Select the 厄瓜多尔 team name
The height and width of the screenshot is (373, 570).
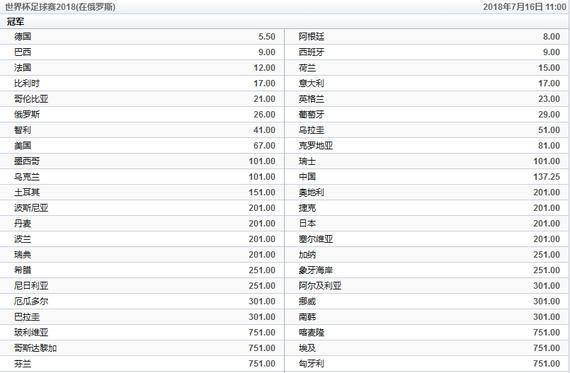click(x=31, y=301)
